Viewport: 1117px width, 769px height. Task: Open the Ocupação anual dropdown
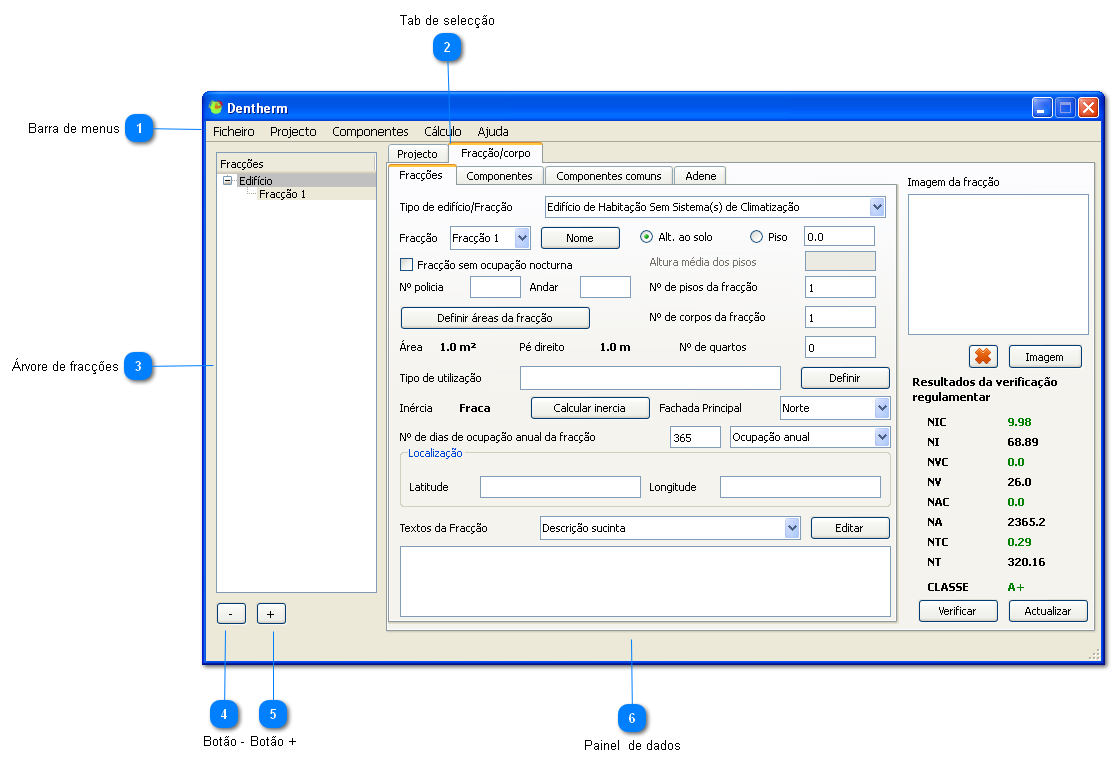(881, 437)
